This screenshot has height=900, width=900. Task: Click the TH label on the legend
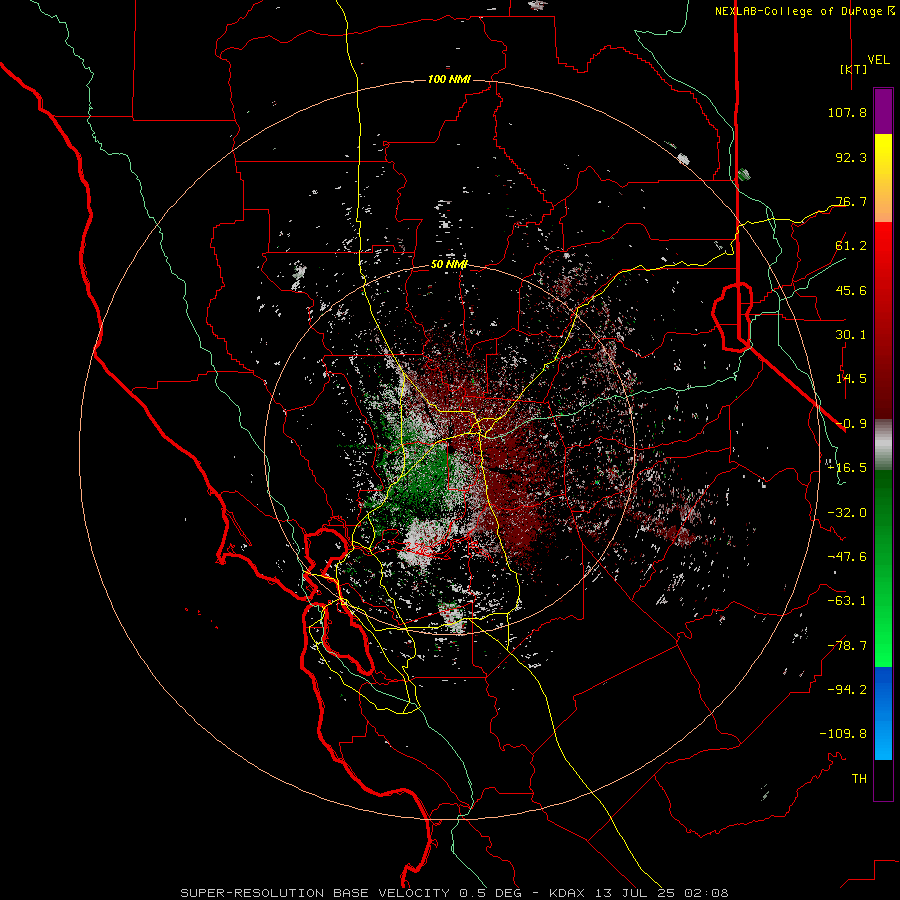(859, 779)
